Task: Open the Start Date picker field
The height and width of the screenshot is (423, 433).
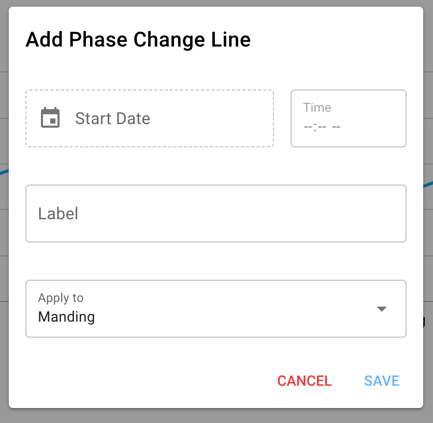Action: [150, 118]
